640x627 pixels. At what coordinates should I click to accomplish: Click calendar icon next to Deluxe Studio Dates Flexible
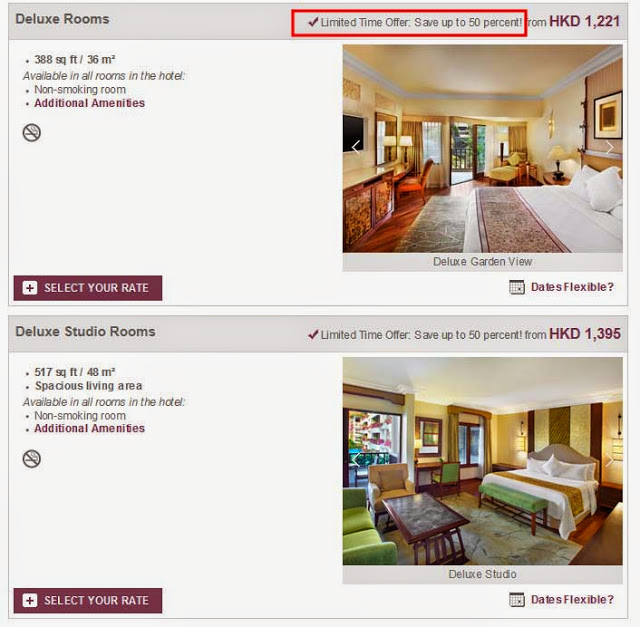tap(517, 600)
